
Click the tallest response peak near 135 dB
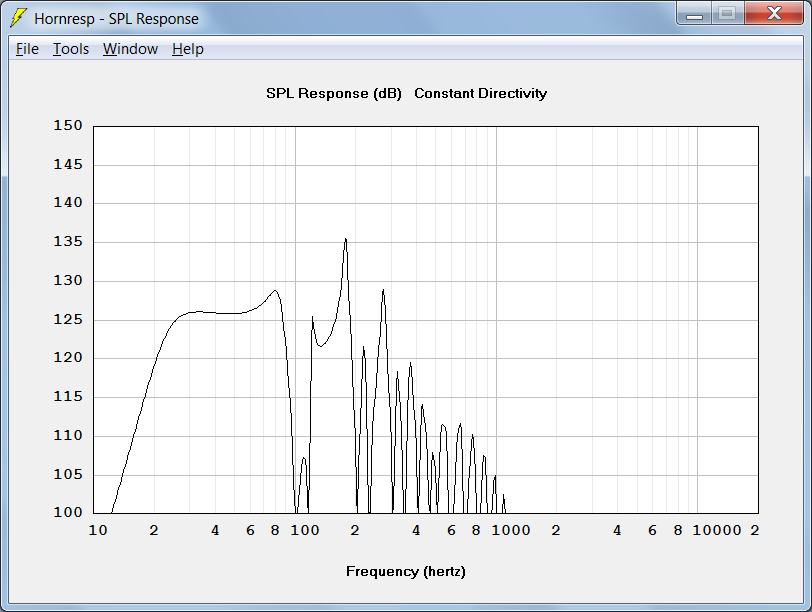345,240
